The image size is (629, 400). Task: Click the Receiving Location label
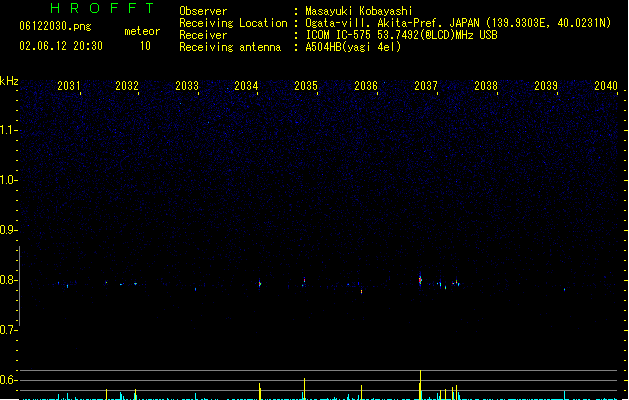tap(233, 23)
